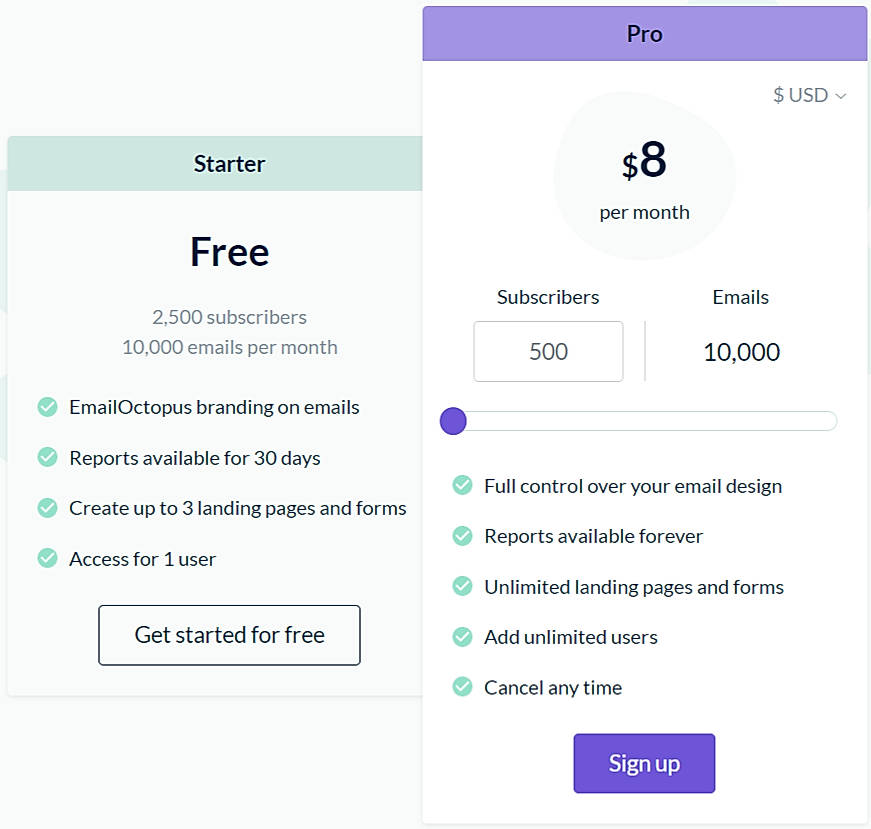Screen dimensions: 871x829
Task: Click the Get started for free button
Action: coord(229,635)
